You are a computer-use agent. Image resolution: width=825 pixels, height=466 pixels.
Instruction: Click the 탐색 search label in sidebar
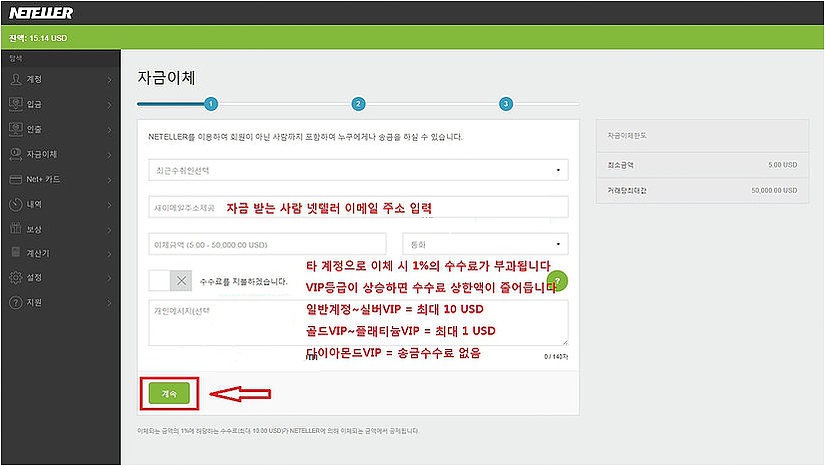16,58
